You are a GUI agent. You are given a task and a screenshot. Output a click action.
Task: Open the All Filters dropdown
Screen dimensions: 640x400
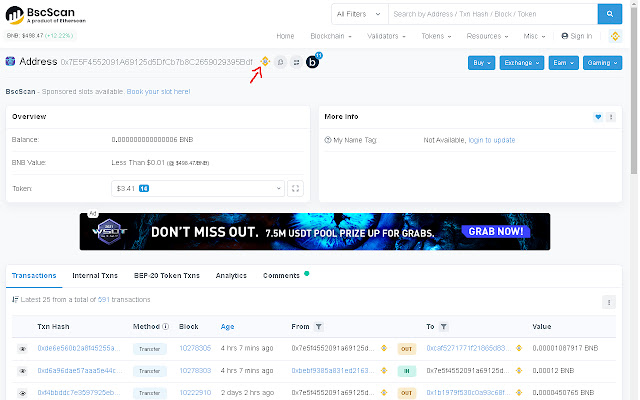(361, 14)
